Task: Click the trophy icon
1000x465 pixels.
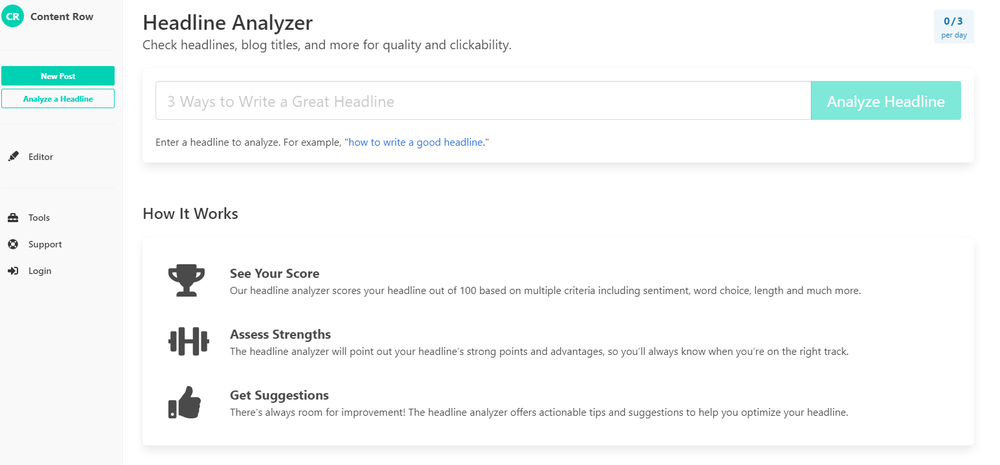Action: 188,281
